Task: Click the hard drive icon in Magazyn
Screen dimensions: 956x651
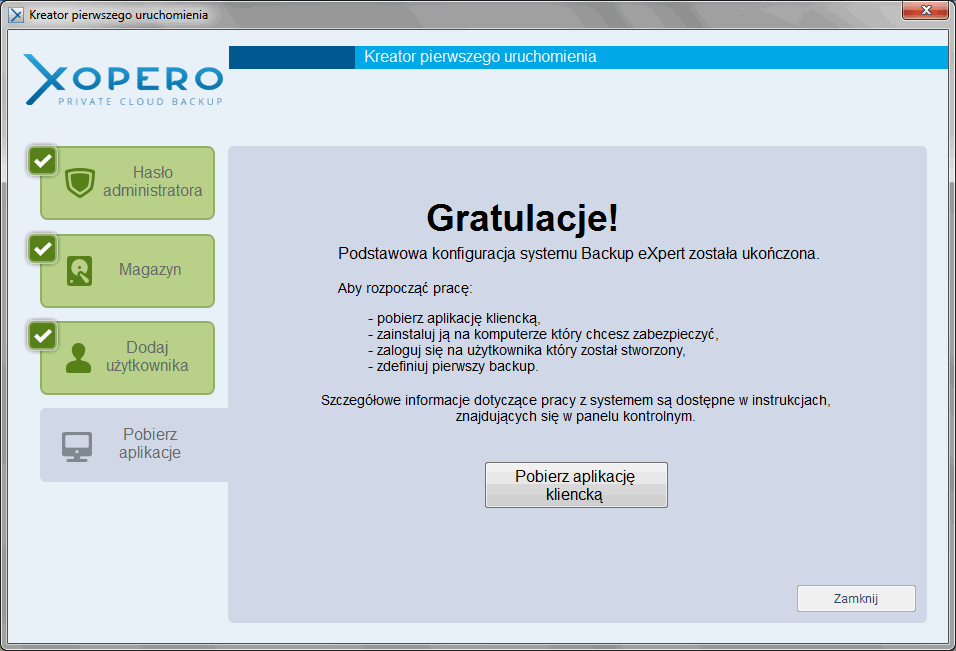Action: (79, 271)
